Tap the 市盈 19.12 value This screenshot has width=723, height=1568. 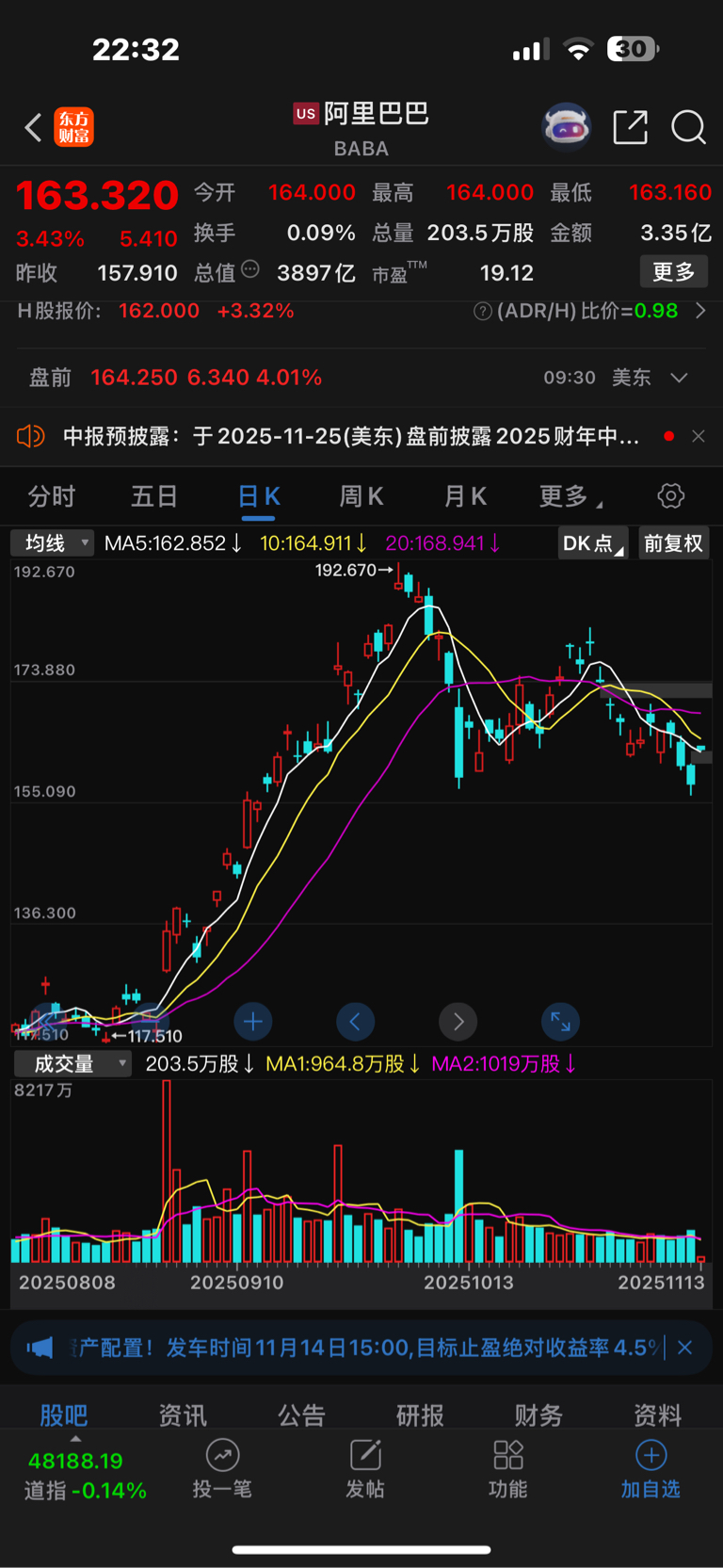506,273
